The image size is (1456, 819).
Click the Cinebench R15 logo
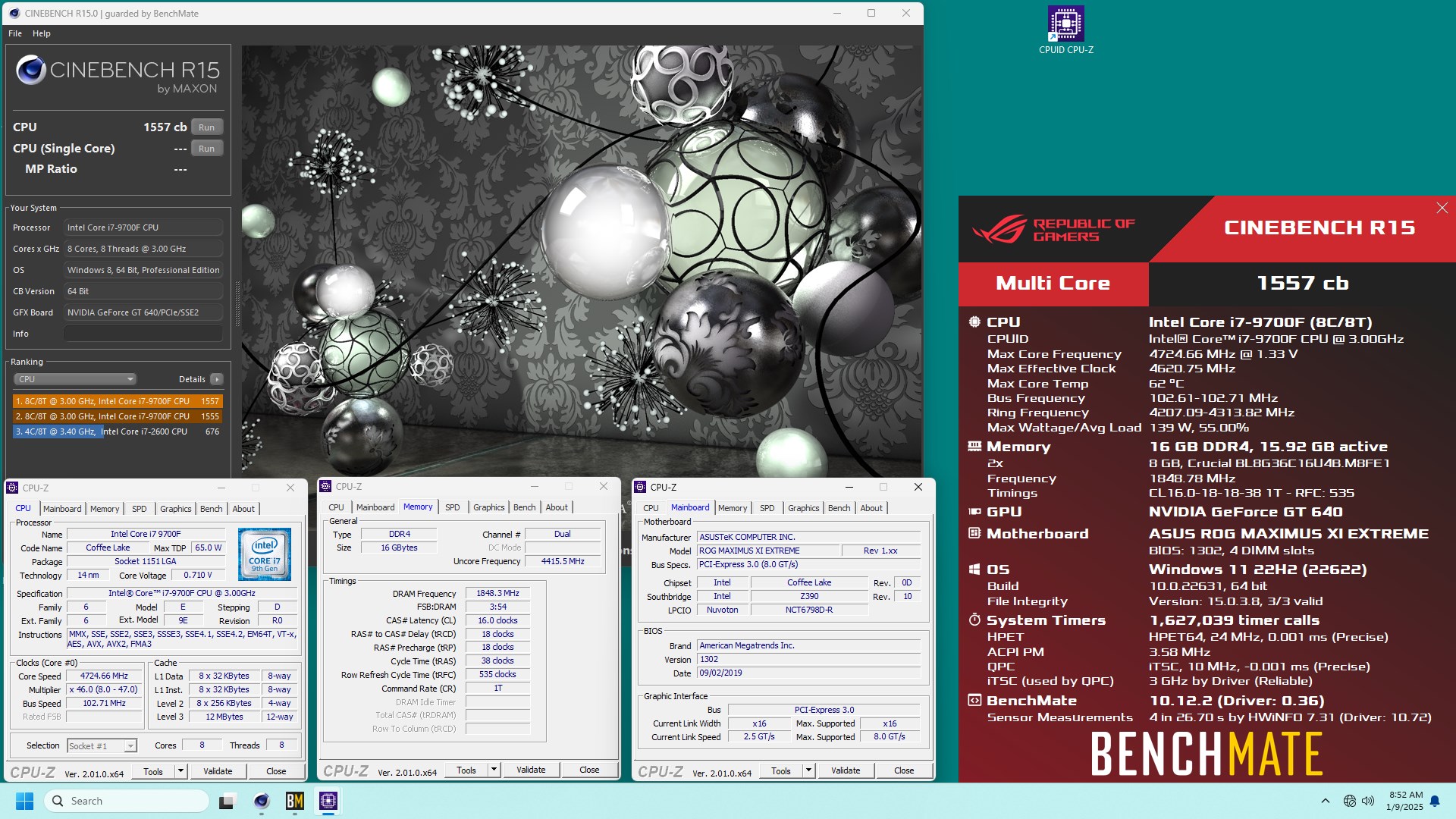click(x=118, y=74)
